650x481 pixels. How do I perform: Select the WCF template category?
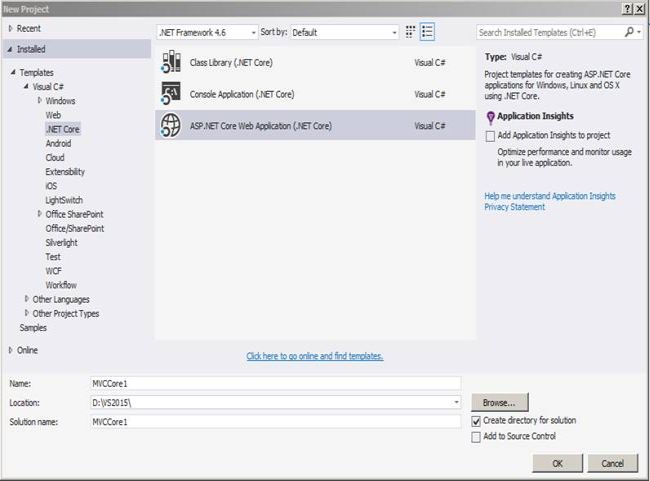[x=53, y=271]
